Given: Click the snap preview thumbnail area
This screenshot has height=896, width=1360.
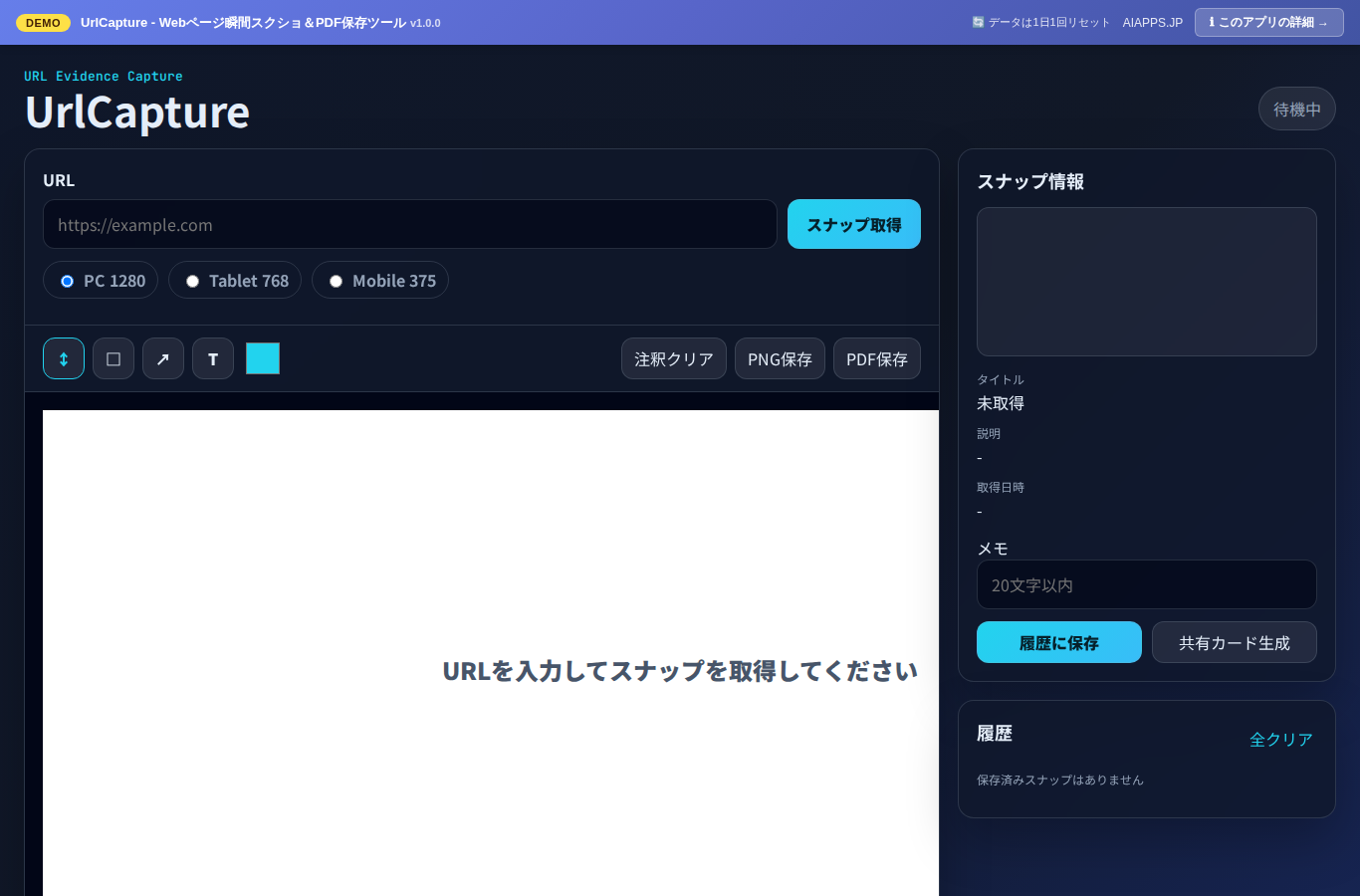Looking at the screenshot, I should click(x=1147, y=282).
